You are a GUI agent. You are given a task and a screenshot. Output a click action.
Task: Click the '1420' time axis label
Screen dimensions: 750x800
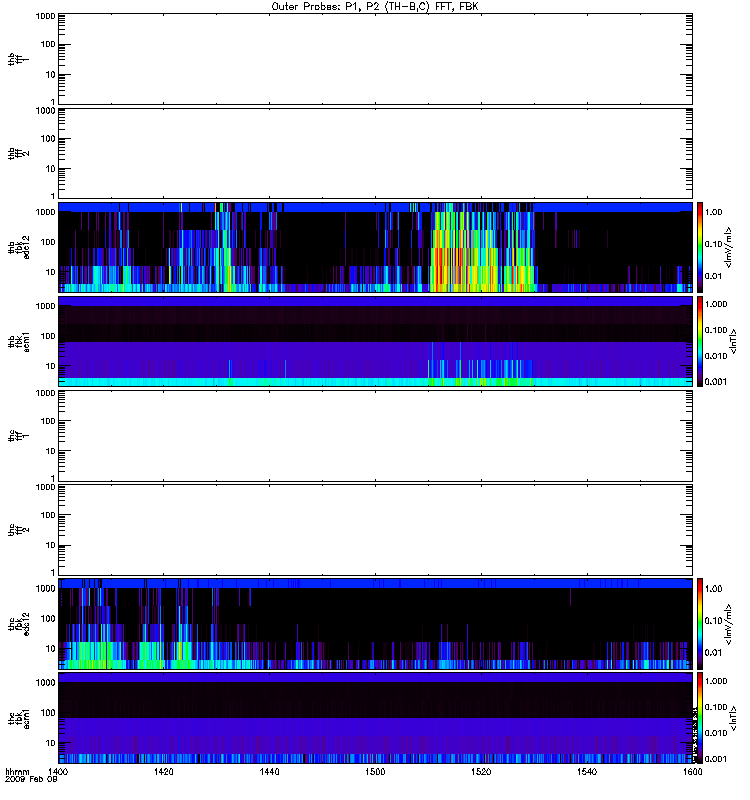click(x=163, y=772)
